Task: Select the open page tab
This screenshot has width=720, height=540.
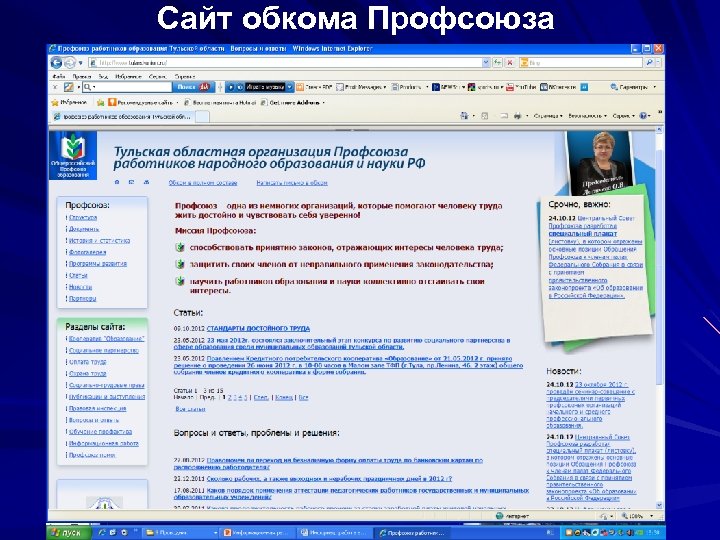Action: pyautogui.click(x=122, y=117)
